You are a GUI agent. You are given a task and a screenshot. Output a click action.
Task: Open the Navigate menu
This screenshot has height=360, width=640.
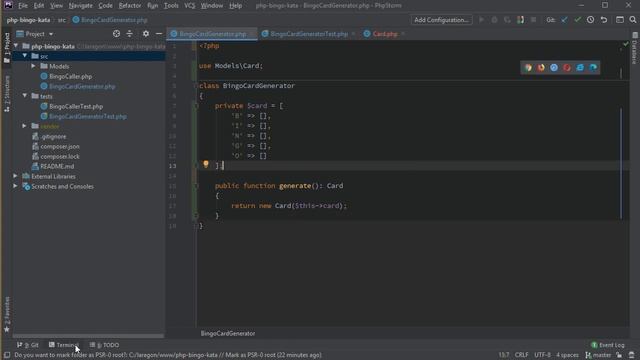pos(80,6)
